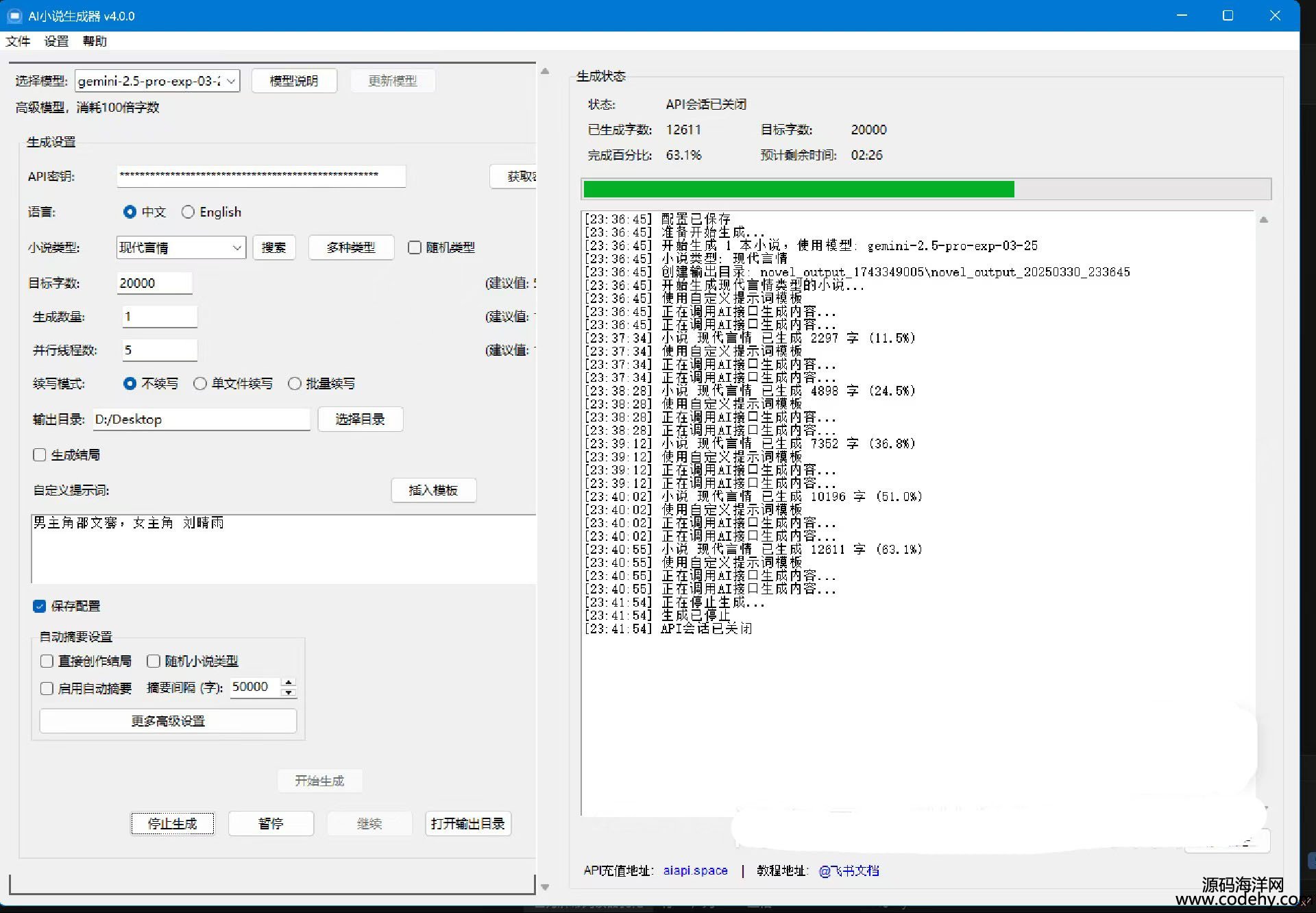The width and height of the screenshot is (1316, 913).
Task: Click the status text API会话已关闭
Action: (x=706, y=104)
